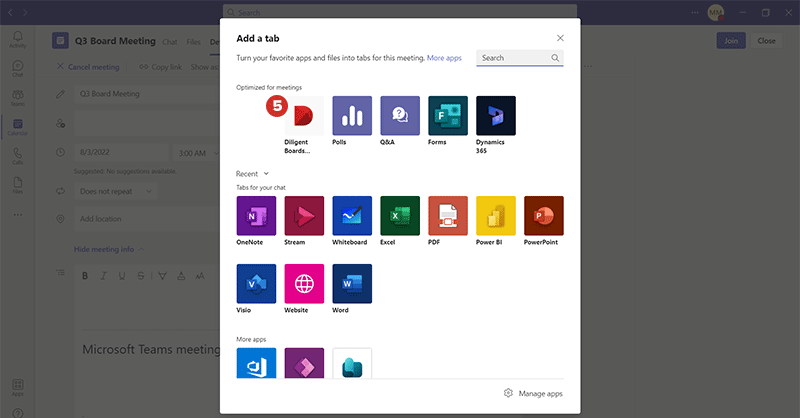Add a Power BI tab
The image size is (800, 418).
click(x=496, y=215)
